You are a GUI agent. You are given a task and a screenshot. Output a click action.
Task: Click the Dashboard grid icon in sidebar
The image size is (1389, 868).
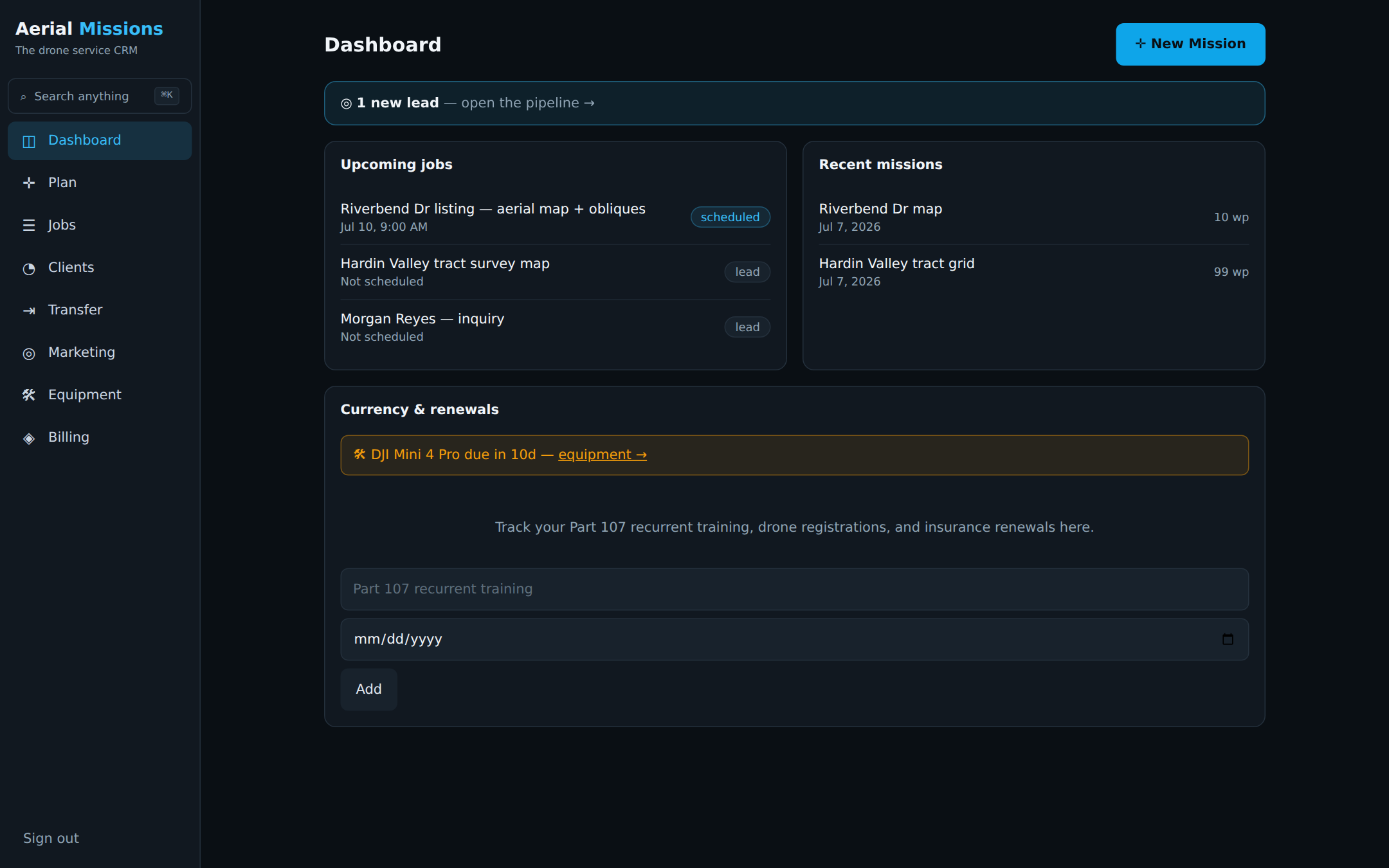(x=29, y=141)
